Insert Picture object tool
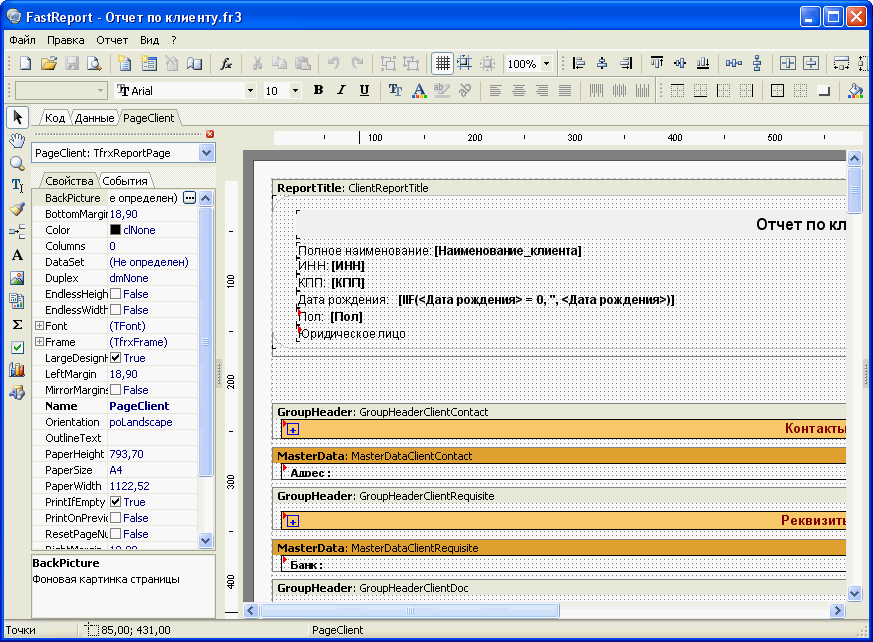 17,278
